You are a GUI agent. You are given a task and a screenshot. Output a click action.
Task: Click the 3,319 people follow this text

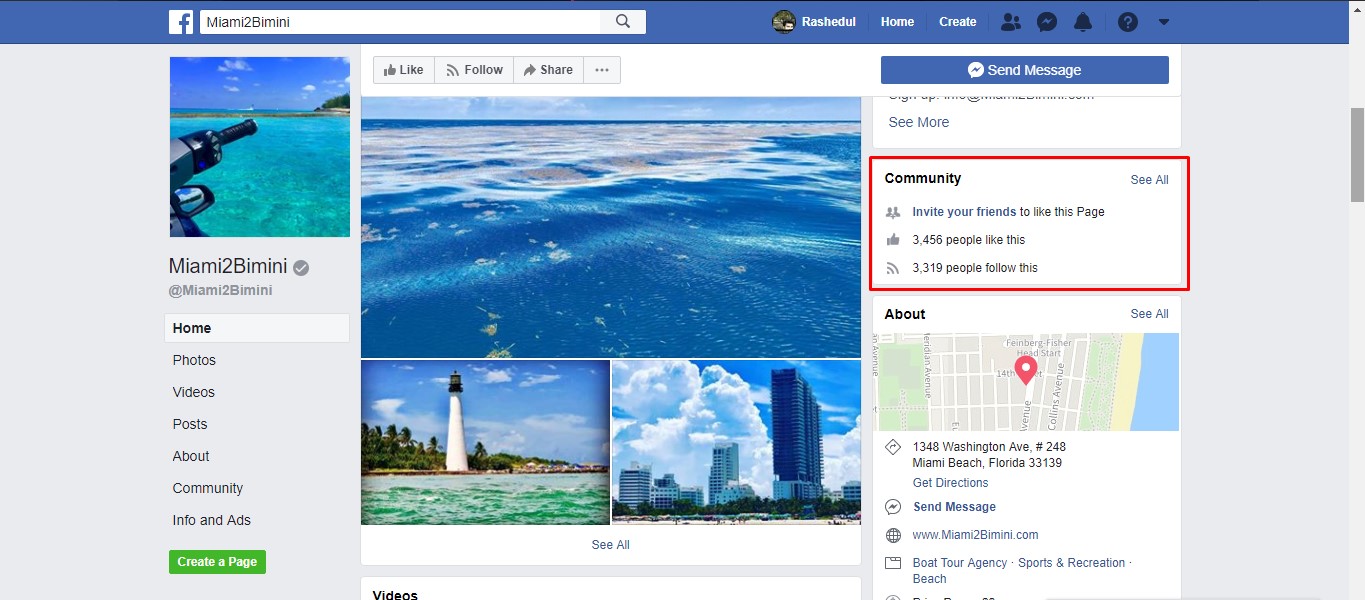(975, 268)
